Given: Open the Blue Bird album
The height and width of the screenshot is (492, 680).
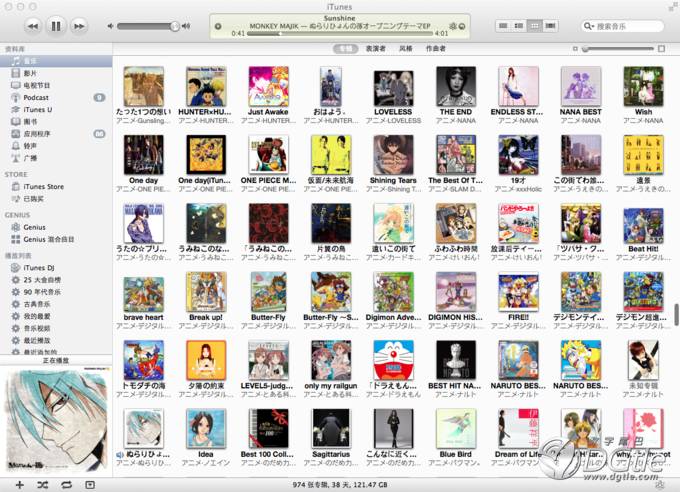Looking at the screenshot, I should pyautogui.click(x=456, y=429).
